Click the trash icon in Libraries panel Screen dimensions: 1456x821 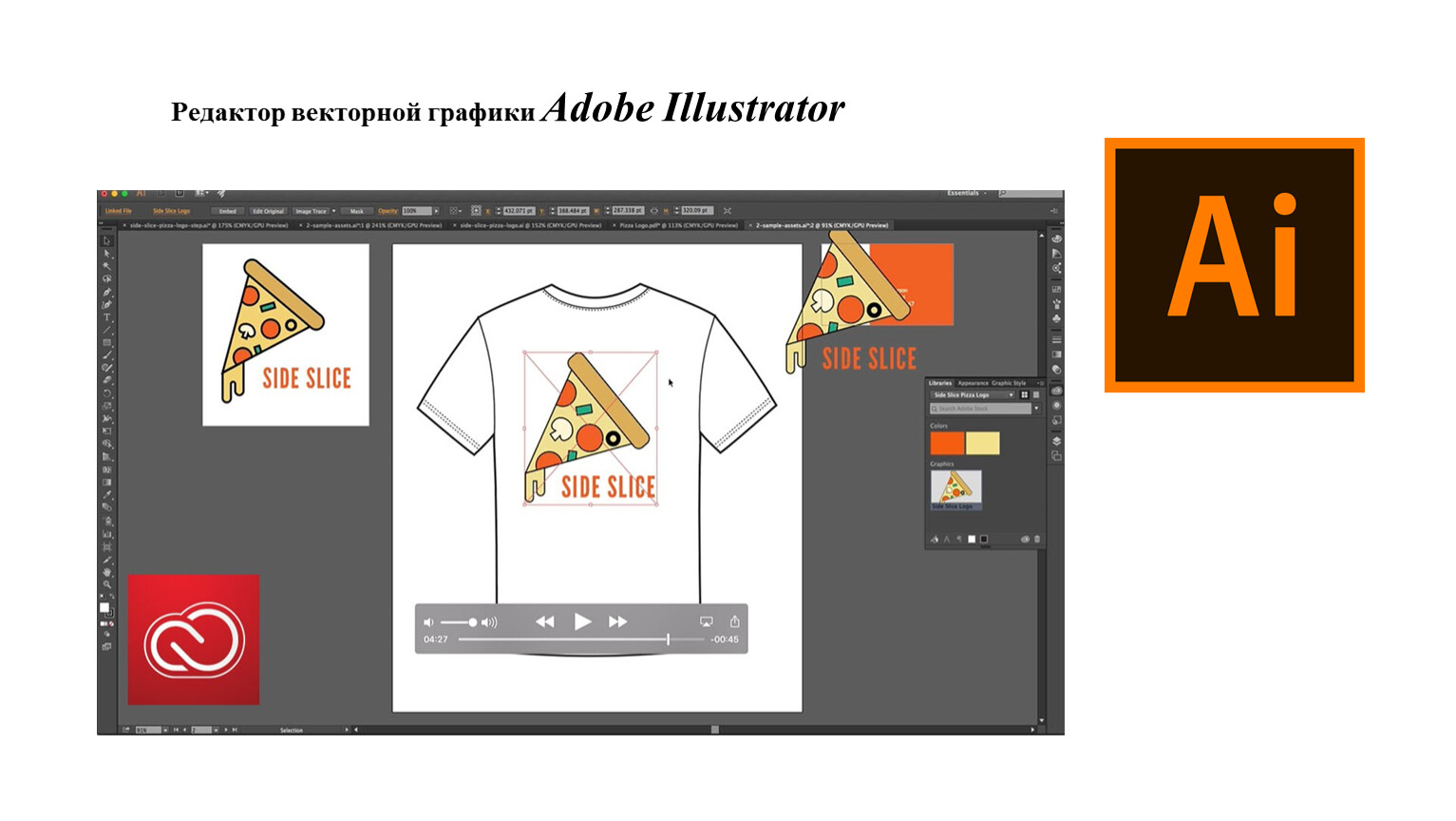click(x=1037, y=539)
